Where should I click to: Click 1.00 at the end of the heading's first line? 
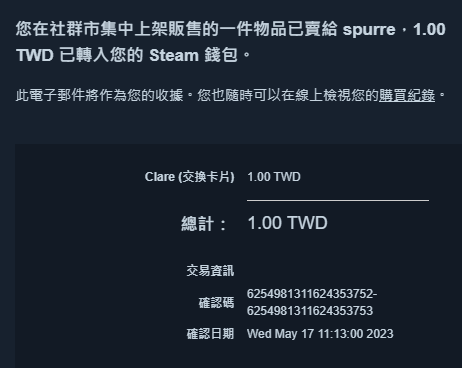pos(429,29)
